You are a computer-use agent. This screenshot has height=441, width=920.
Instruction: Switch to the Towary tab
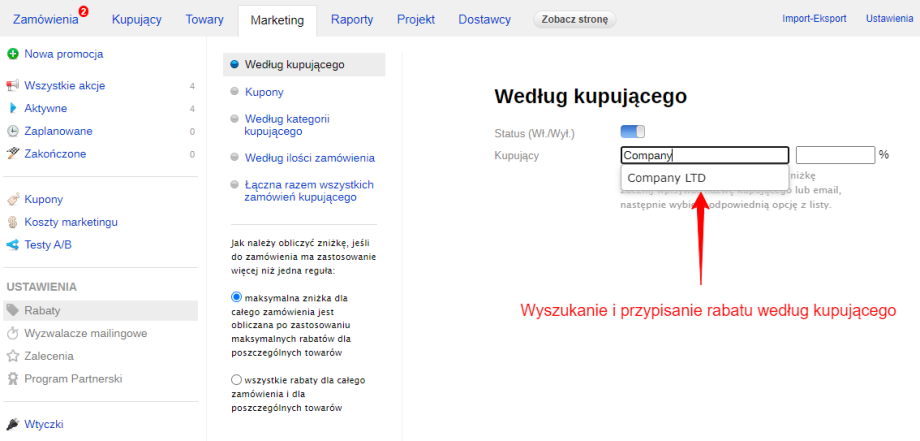click(204, 19)
